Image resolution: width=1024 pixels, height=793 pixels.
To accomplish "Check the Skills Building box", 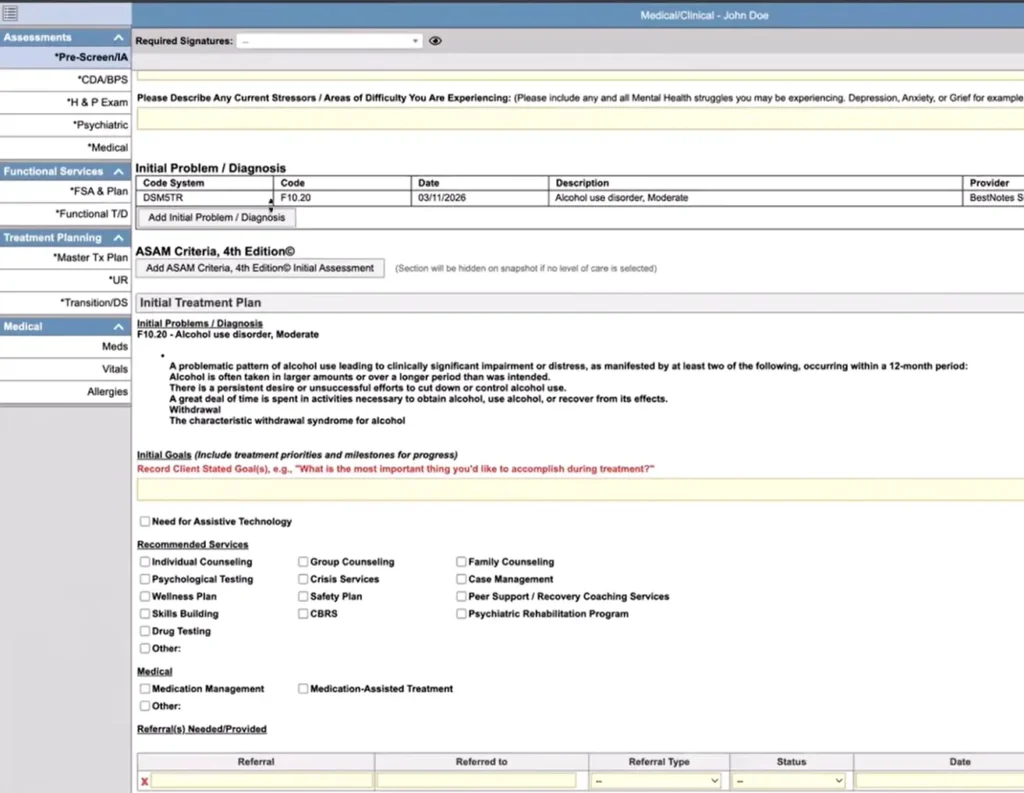I will pos(144,614).
